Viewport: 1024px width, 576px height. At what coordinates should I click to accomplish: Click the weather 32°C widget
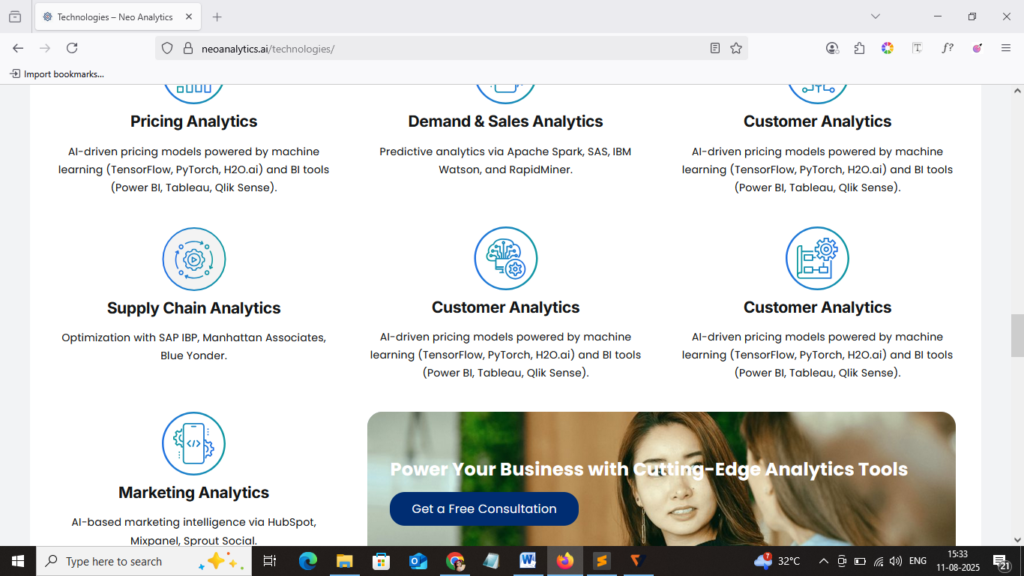coord(777,561)
